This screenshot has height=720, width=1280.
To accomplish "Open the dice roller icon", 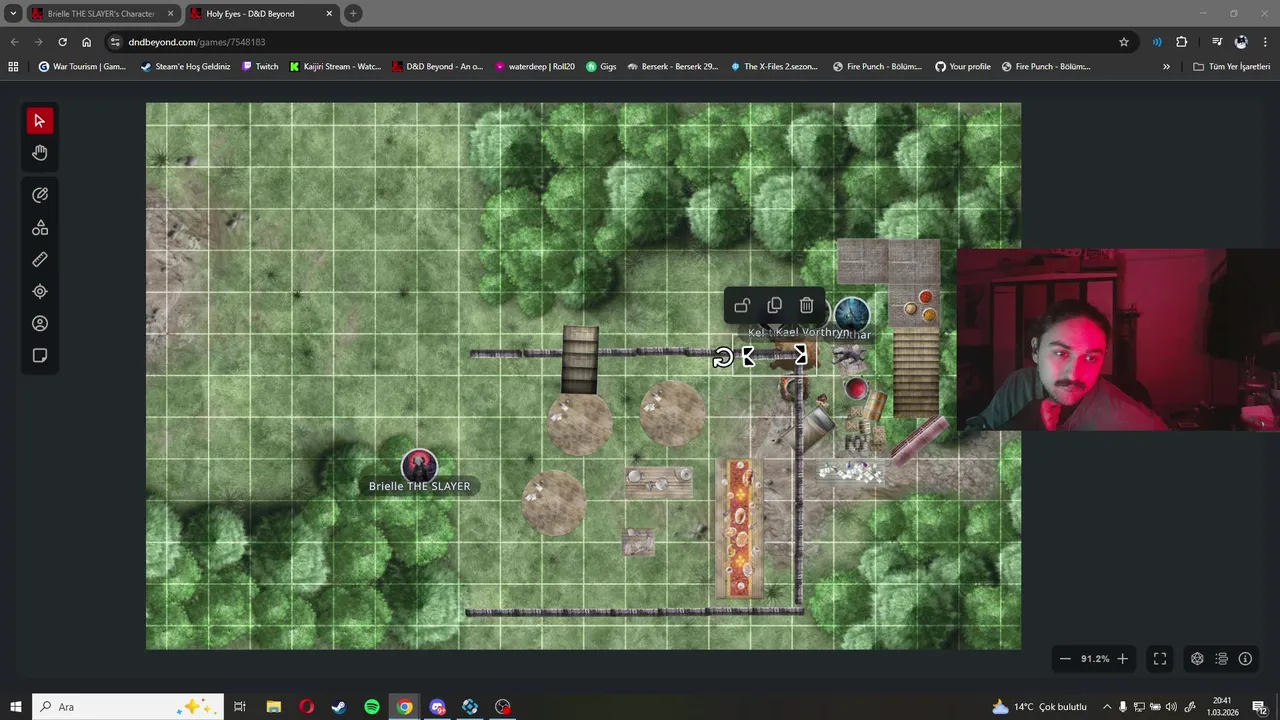I will (1197, 659).
